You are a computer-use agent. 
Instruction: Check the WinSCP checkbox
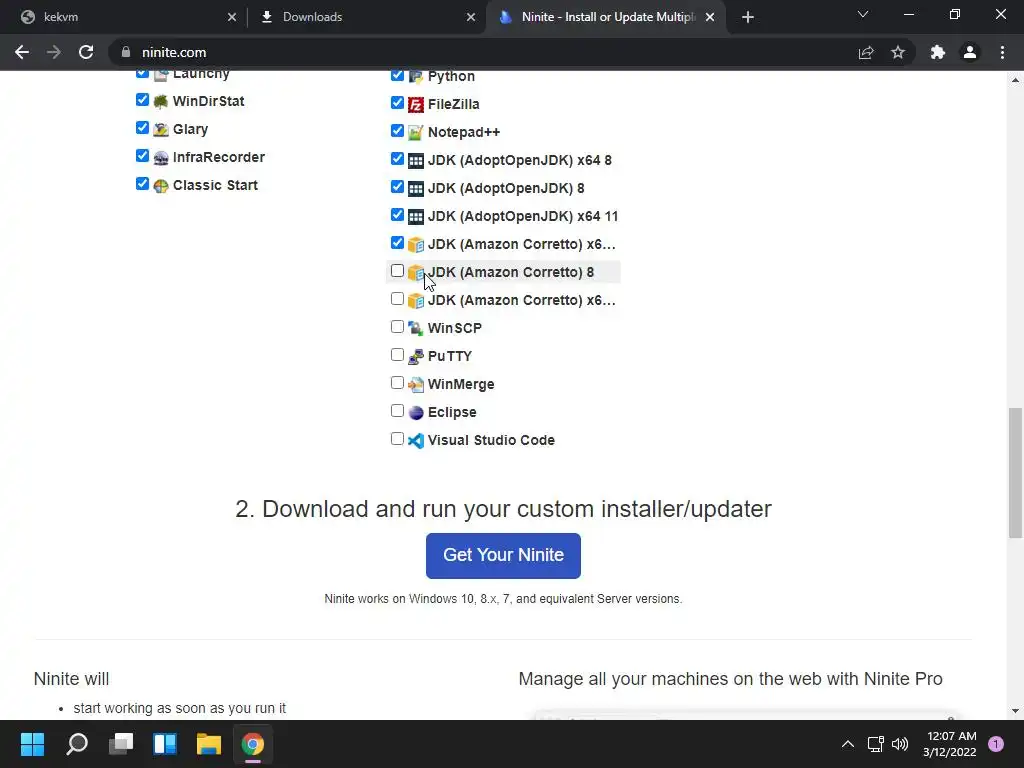pos(397,327)
